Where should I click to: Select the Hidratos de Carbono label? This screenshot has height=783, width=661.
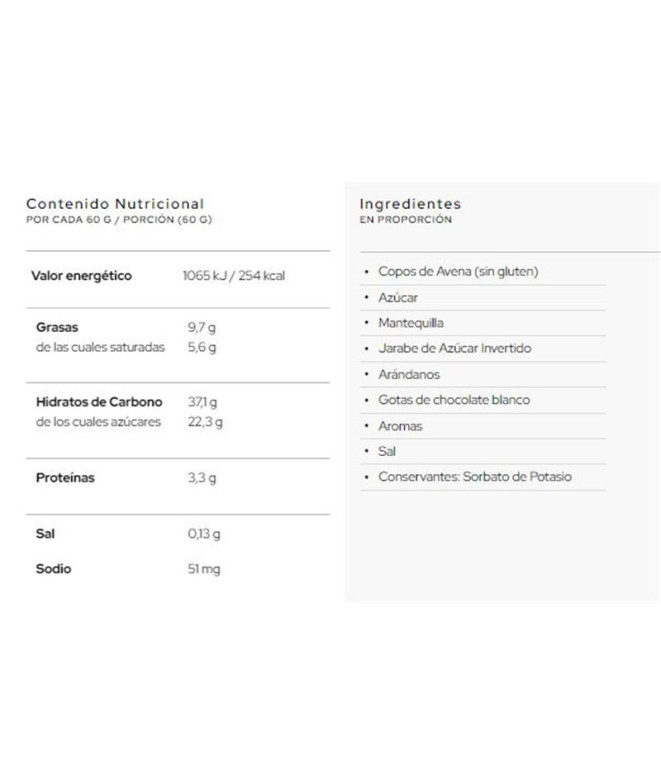(x=98, y=402)
